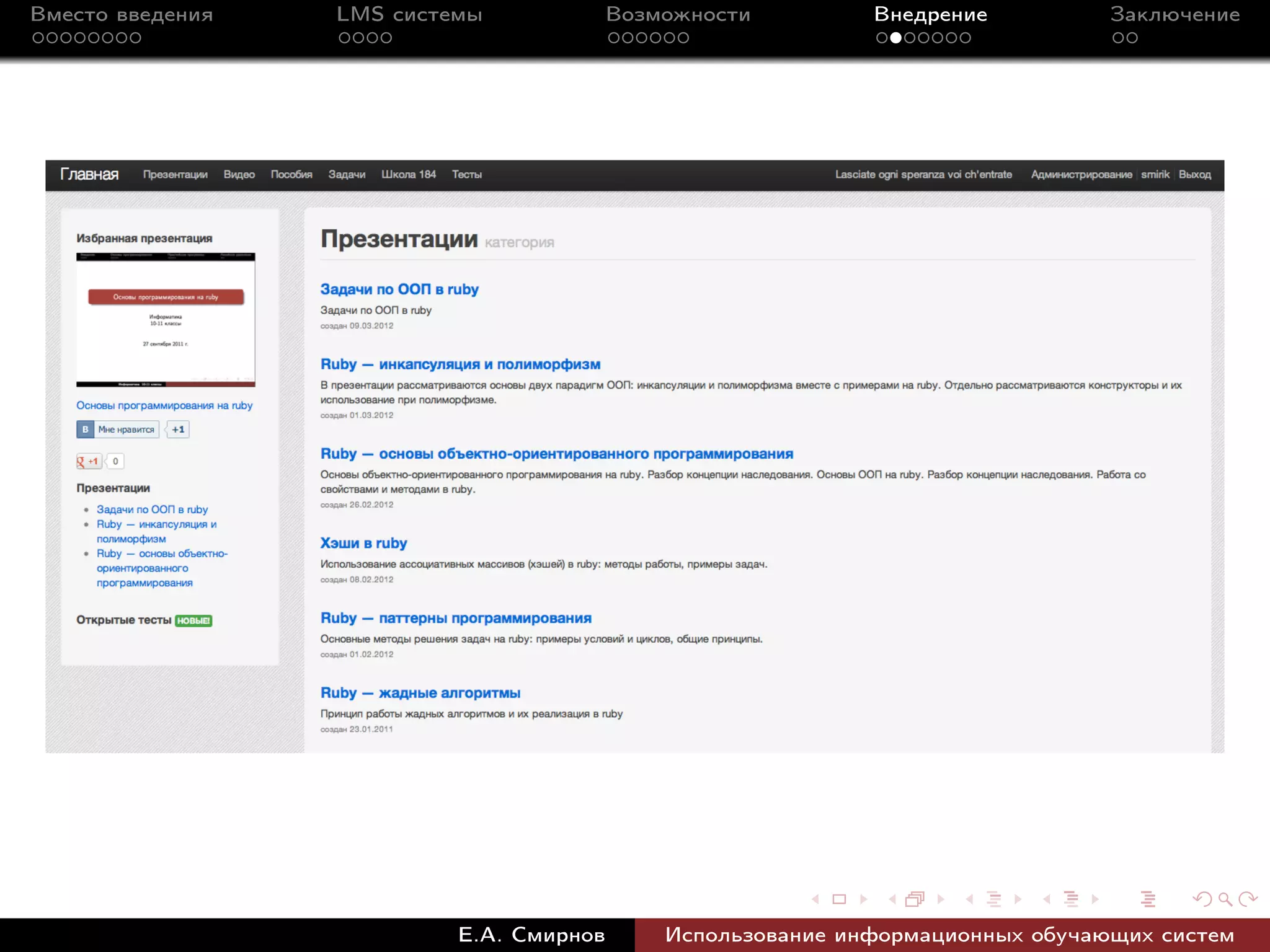The image size is (1270, 952).
Task: Click the last circle under Заключение
Action: coord(1132,38)
